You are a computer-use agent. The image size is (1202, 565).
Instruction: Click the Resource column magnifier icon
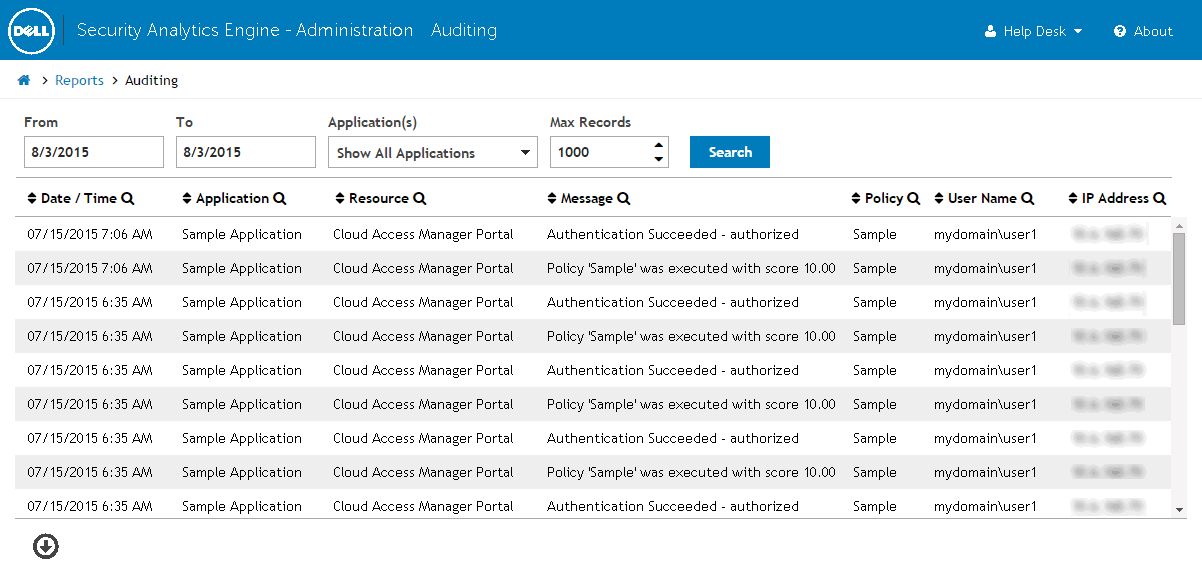420,199
